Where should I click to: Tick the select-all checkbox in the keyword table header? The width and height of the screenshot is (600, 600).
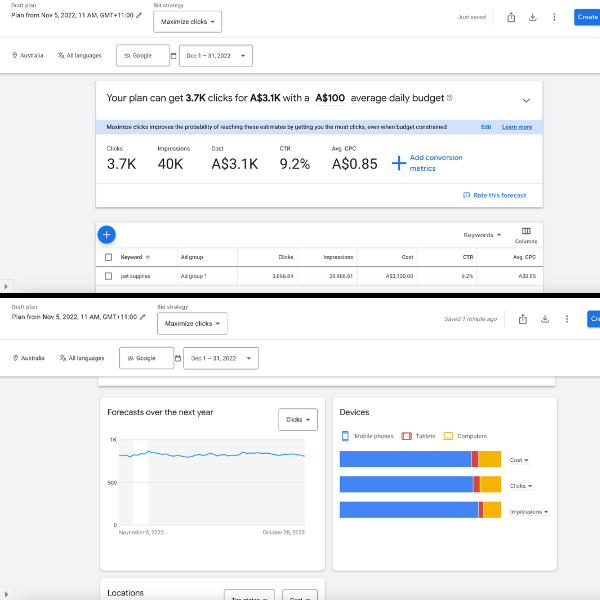pyautogui.click(x=108, y=257)
